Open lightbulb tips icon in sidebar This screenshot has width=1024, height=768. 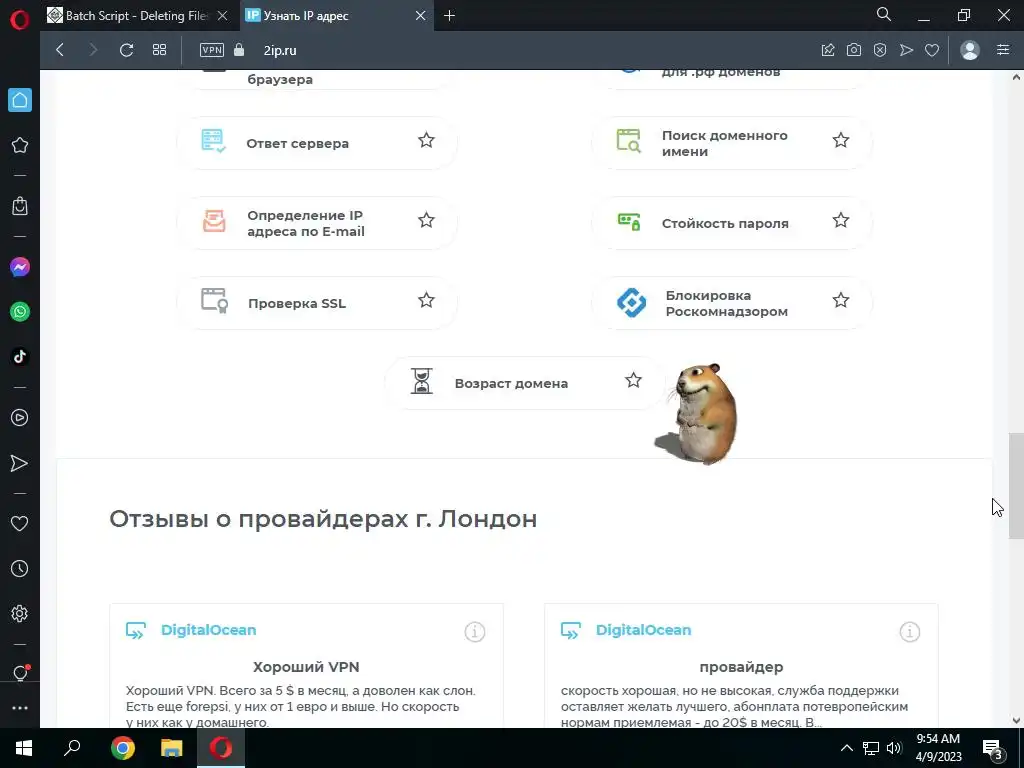(x=20, y=673)
